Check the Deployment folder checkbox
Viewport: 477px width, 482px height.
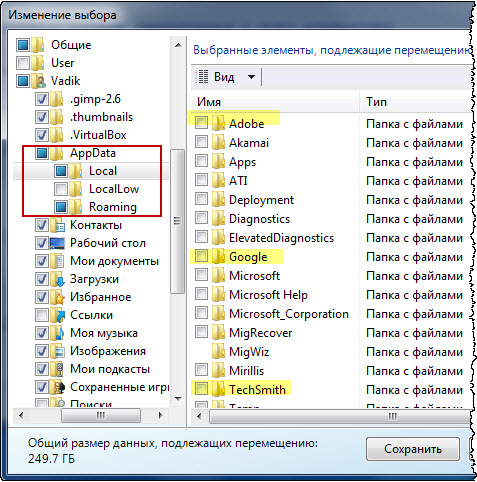coord(201,199)
